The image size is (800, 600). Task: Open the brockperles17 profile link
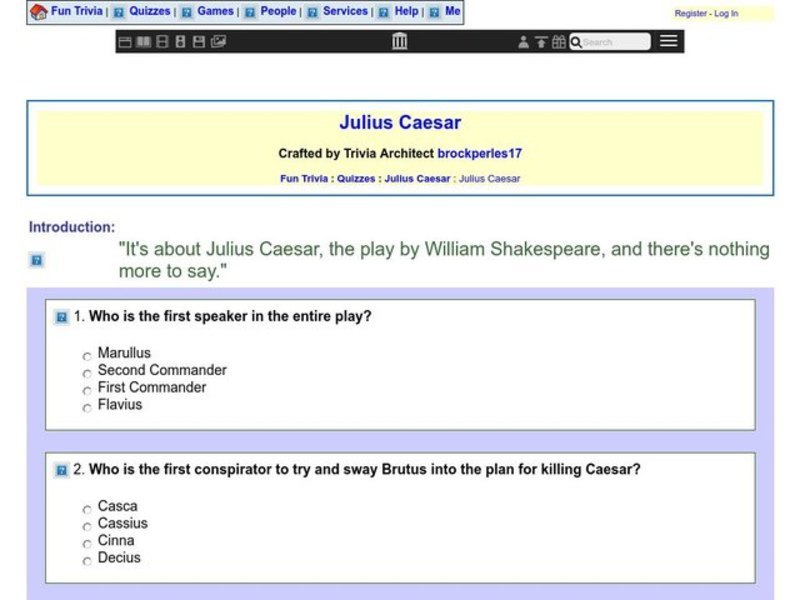[481, 153]
